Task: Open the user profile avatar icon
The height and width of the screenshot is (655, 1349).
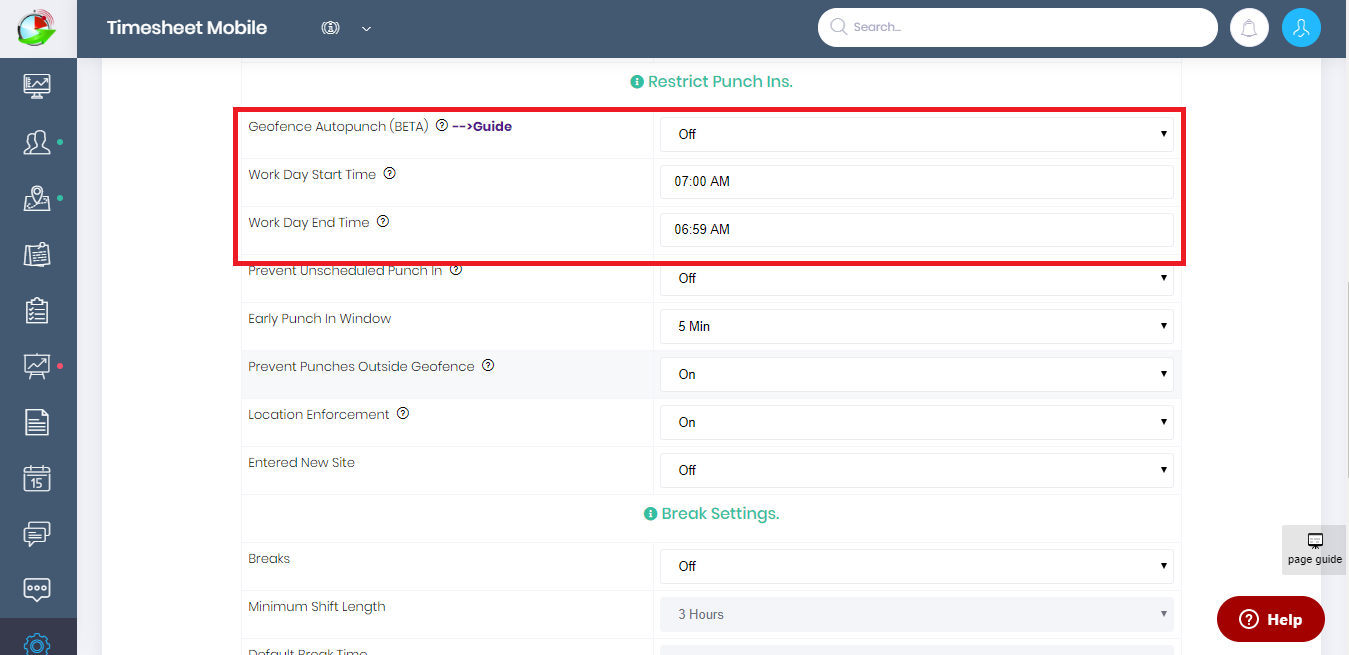Action: (x=1301, y=28)
